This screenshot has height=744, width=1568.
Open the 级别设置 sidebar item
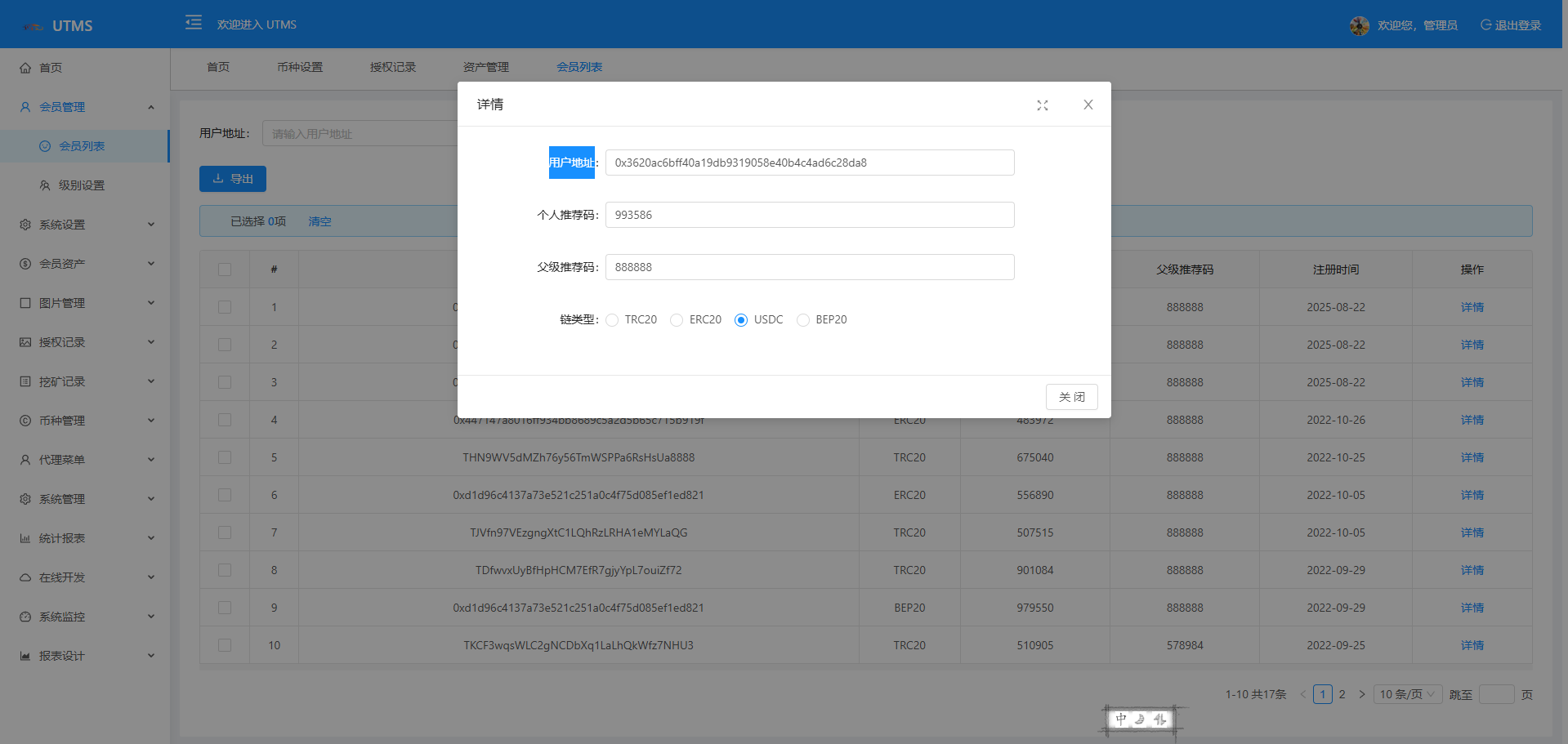[x=82, y=185]
